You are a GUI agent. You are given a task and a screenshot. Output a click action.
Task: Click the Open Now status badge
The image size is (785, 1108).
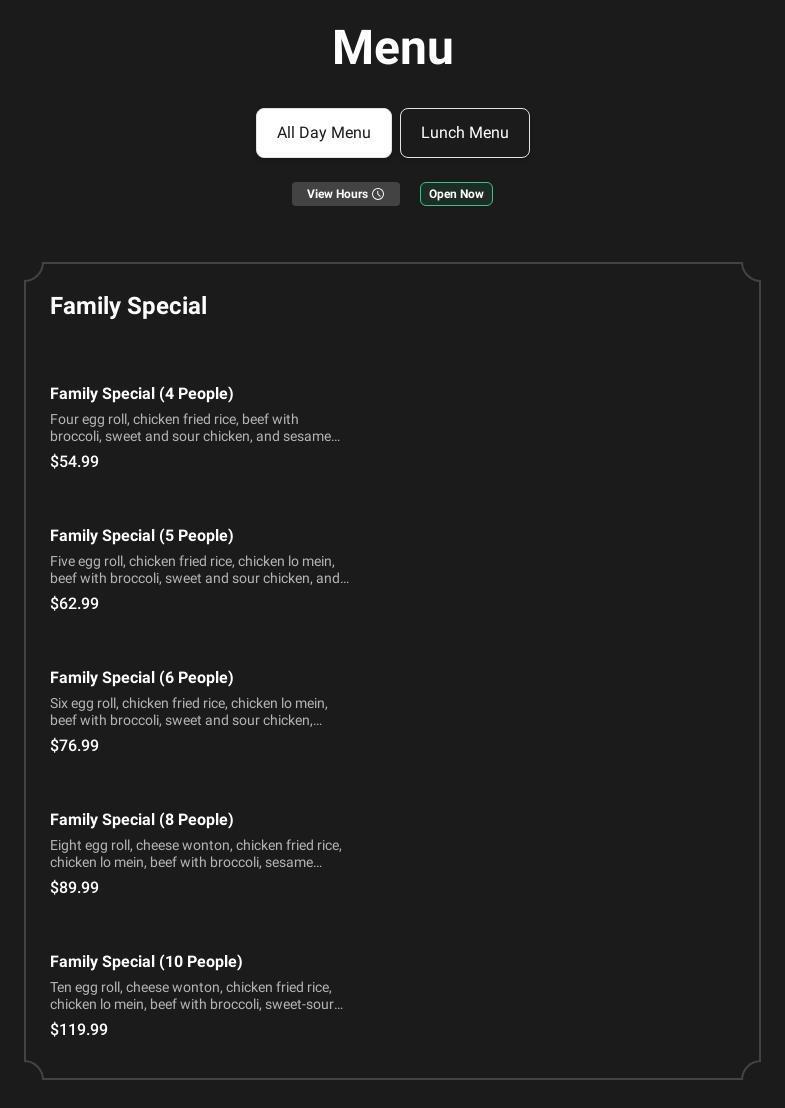(456, 194)
